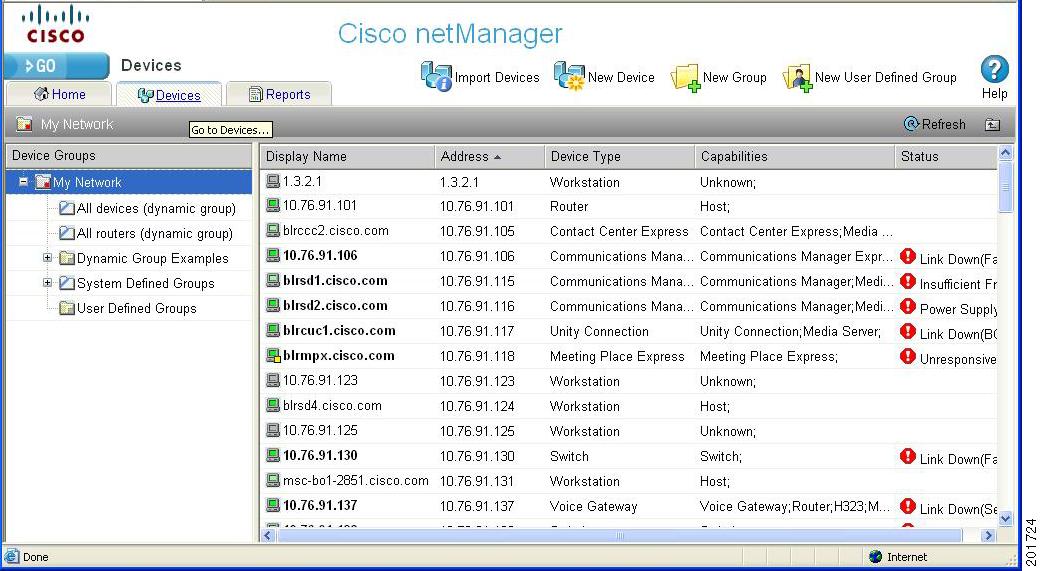Viewport: 1040px width, 571px height.
Task: Click address cell 10.76.91.125
Action: click(x=477, y=431)
